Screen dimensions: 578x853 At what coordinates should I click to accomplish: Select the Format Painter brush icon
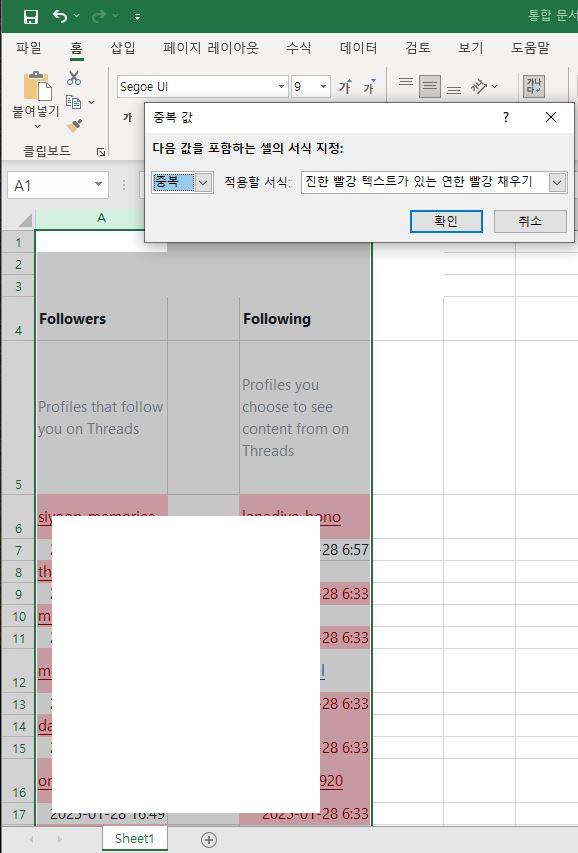tap(75, 126)
